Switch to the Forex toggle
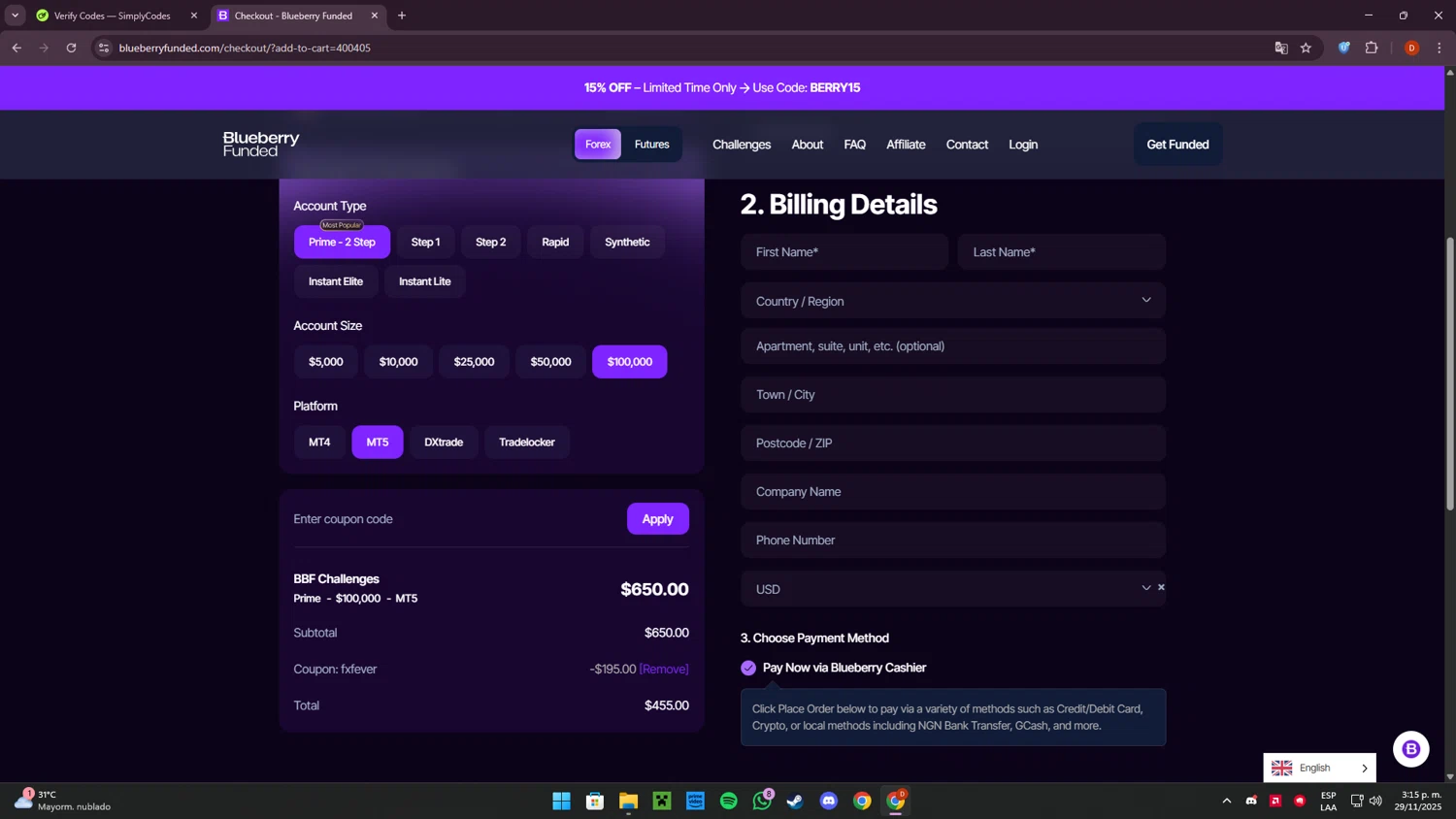 pos(598,145)
